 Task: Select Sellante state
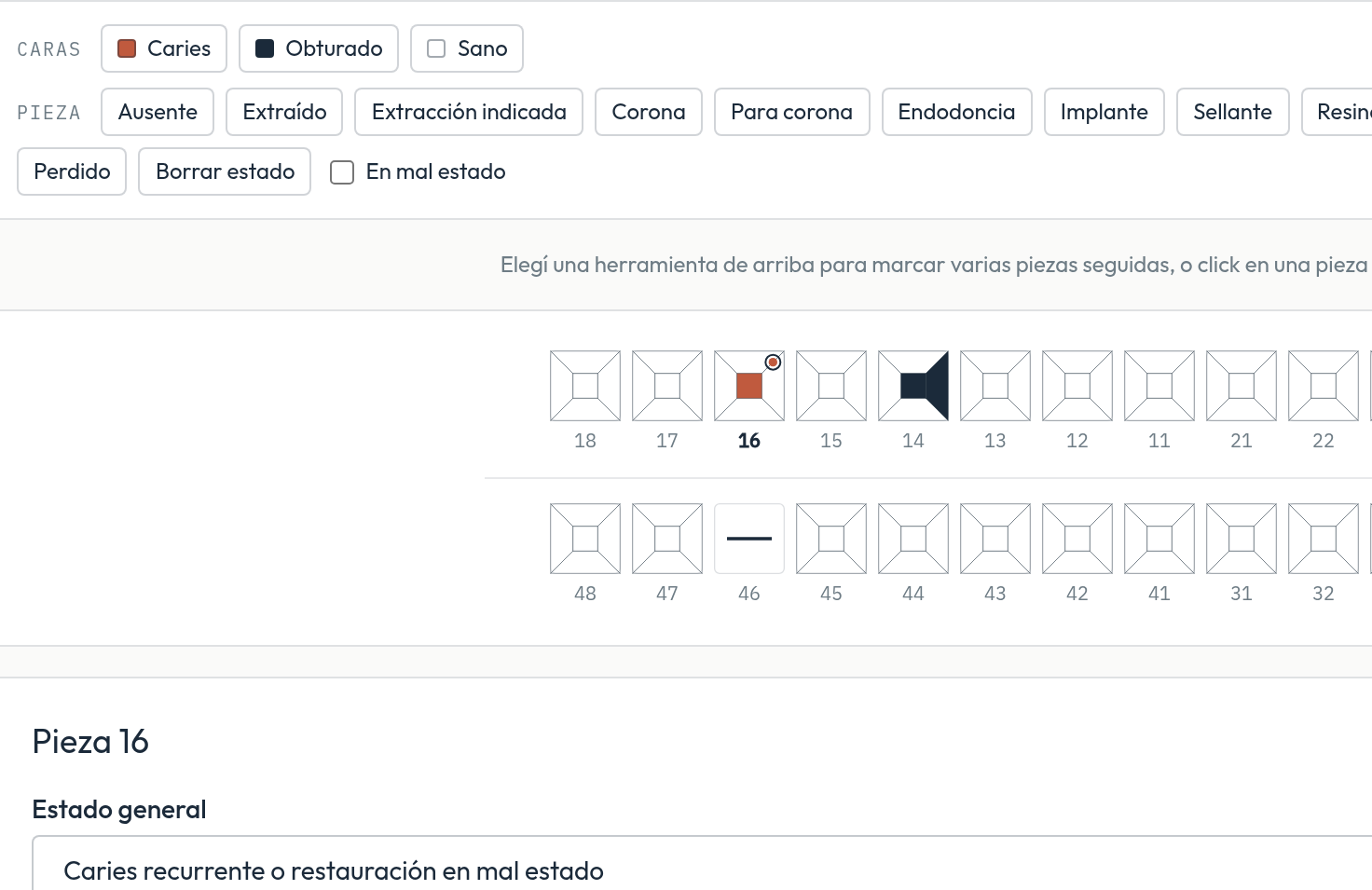[1233, 112]
